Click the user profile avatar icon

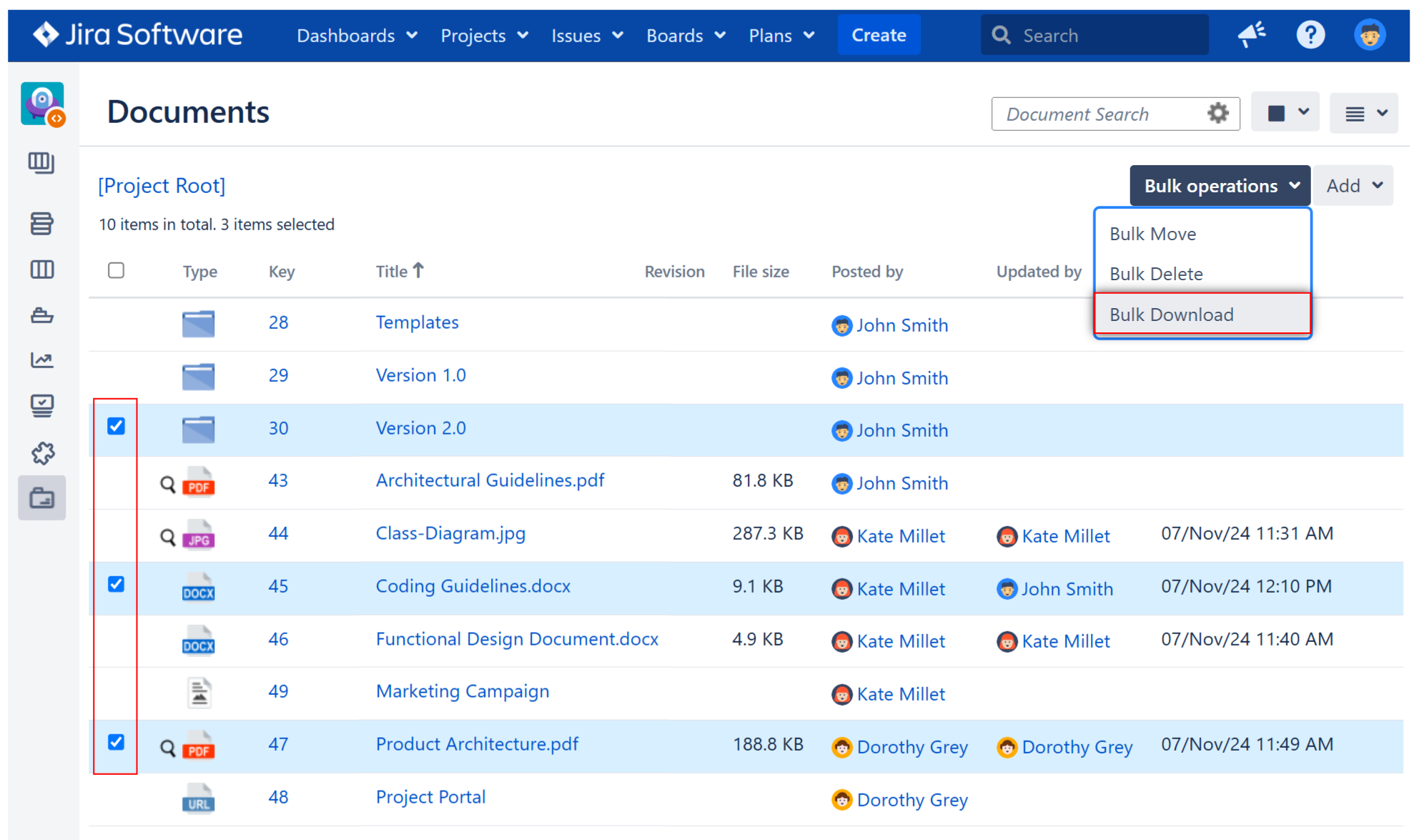point(1369,35)
